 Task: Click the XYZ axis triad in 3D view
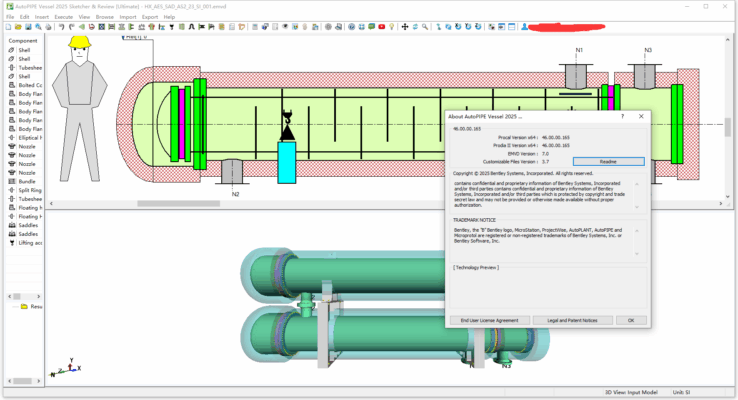click(65, 367)
